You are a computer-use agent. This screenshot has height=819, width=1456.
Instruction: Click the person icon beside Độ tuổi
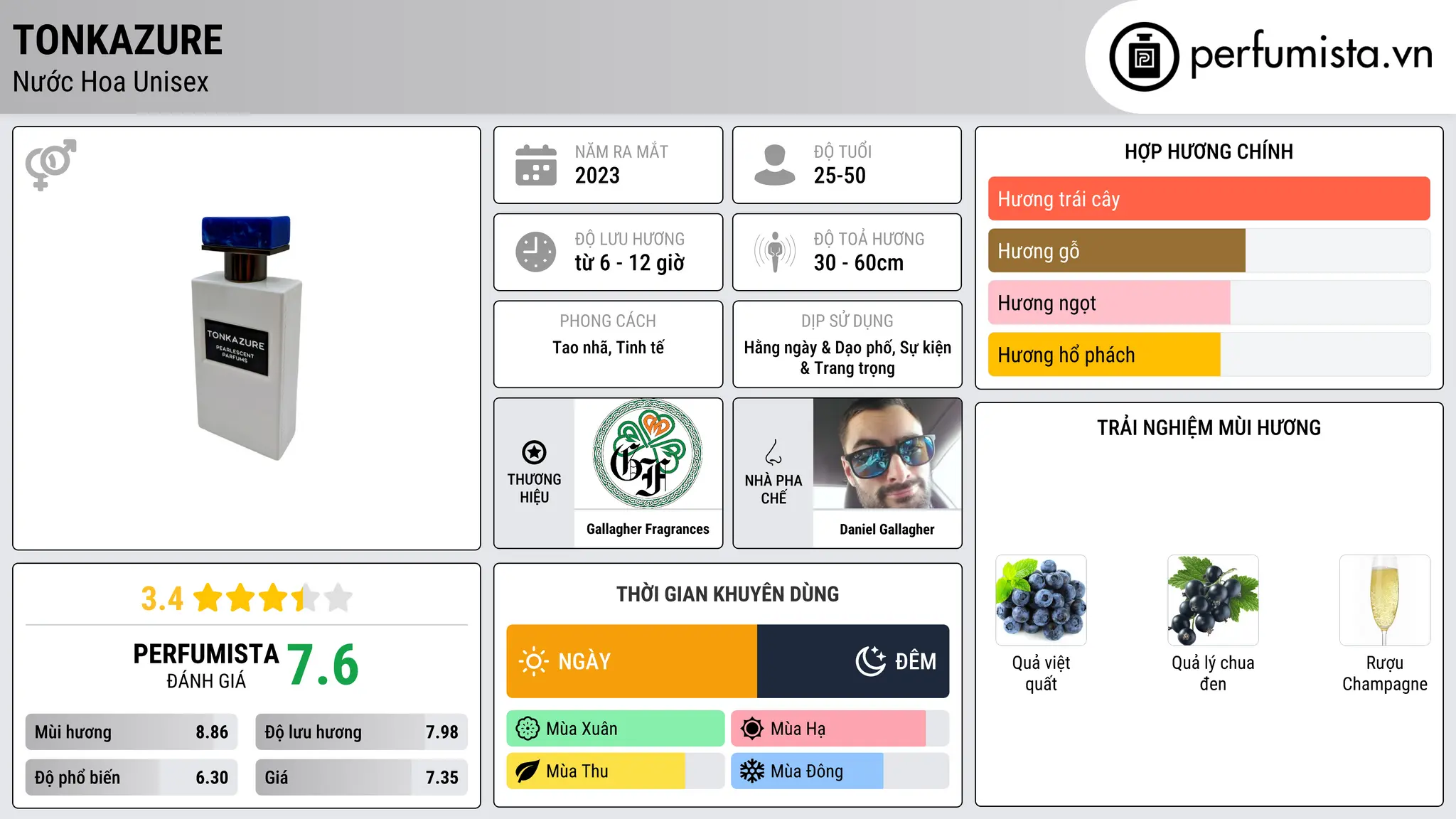[x=775, y=165]
